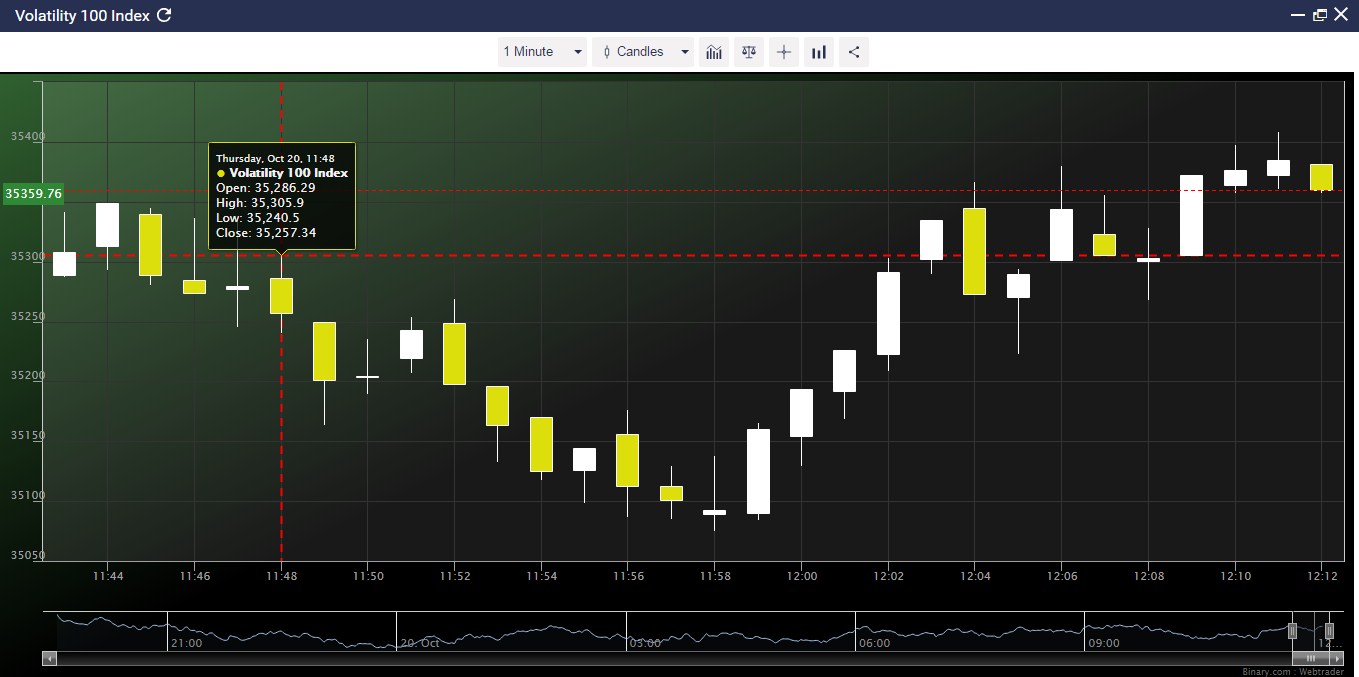Click the 35400 price axis label
The image size is (1359, 677).
click(27, 137)
